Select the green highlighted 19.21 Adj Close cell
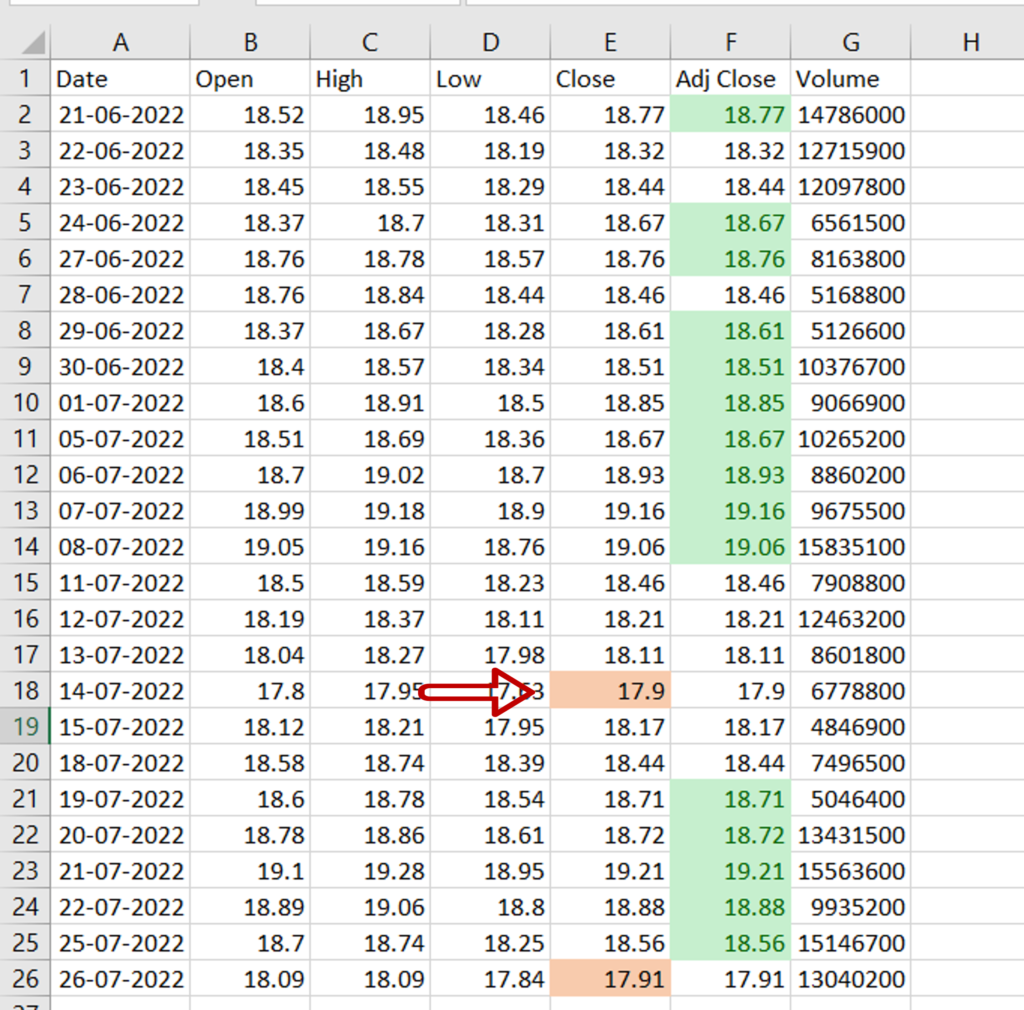Viewport: 1024px width, 1010px height. (x=730, y=871)
